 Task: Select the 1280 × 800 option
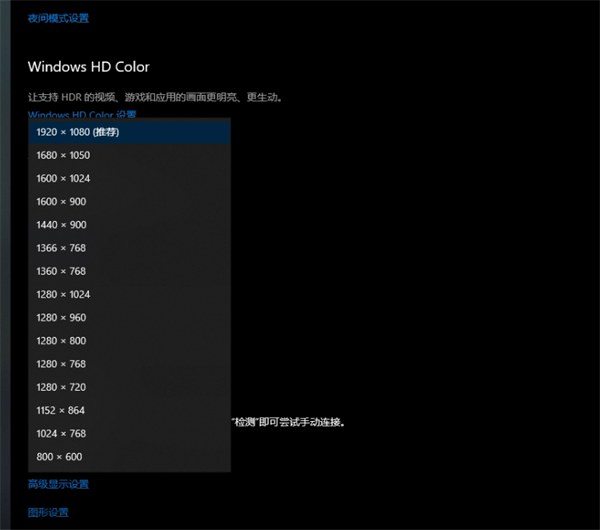[x=129, y=341]
